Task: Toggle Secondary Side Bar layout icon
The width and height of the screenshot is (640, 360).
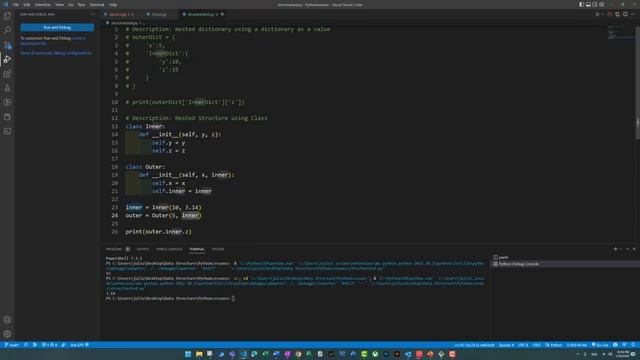Action: (x=595, y=4)
